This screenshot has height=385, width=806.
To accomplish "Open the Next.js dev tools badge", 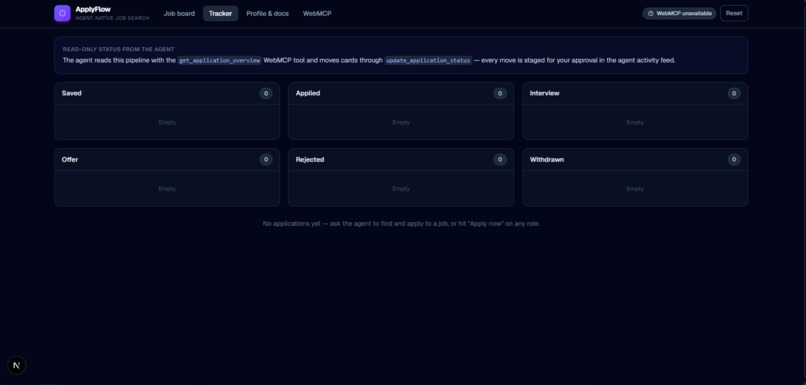I will coord(16,365).
